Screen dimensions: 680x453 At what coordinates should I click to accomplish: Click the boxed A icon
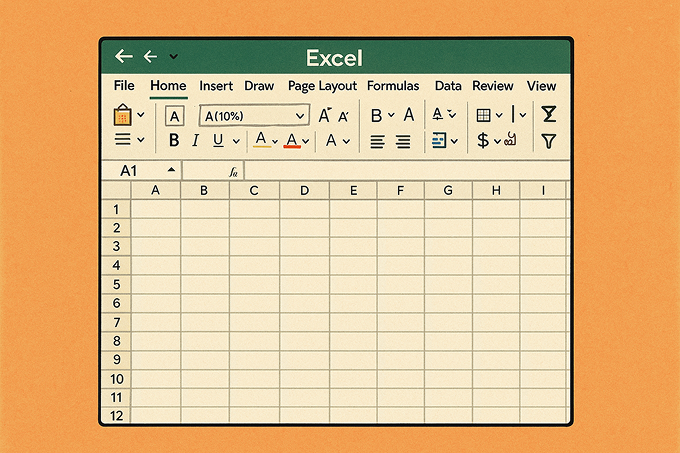click(x=174, y=116)
